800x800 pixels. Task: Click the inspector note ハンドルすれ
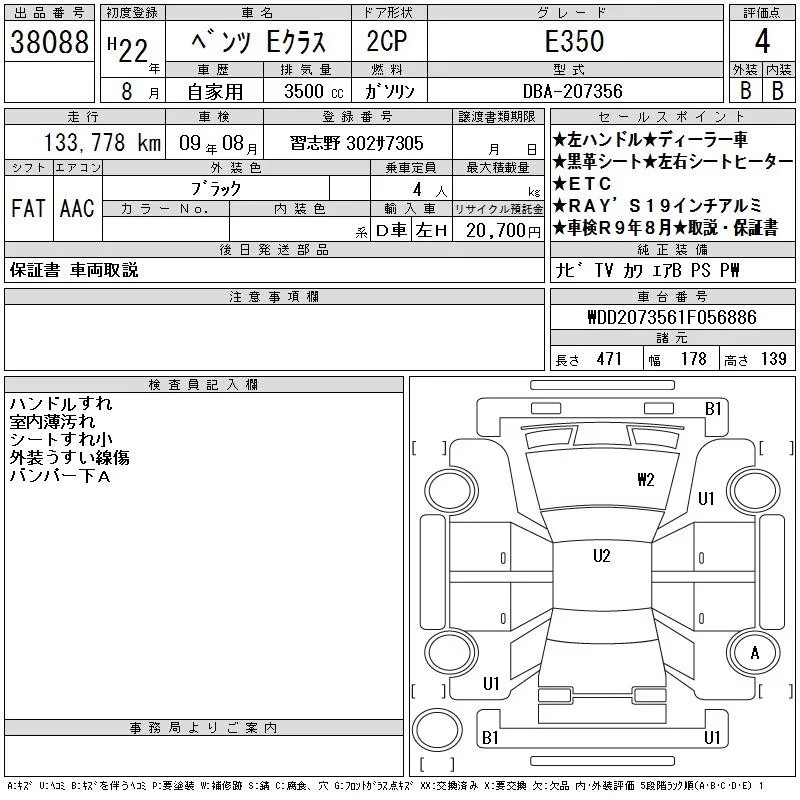pos(61,404)
